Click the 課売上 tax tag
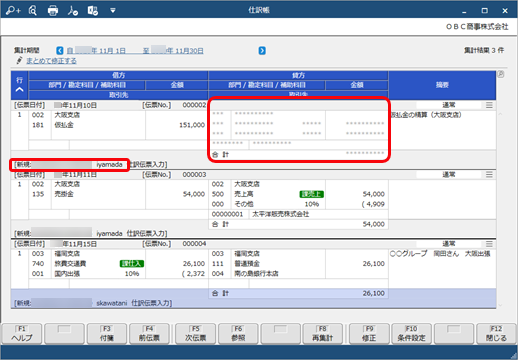 point(312,194)
